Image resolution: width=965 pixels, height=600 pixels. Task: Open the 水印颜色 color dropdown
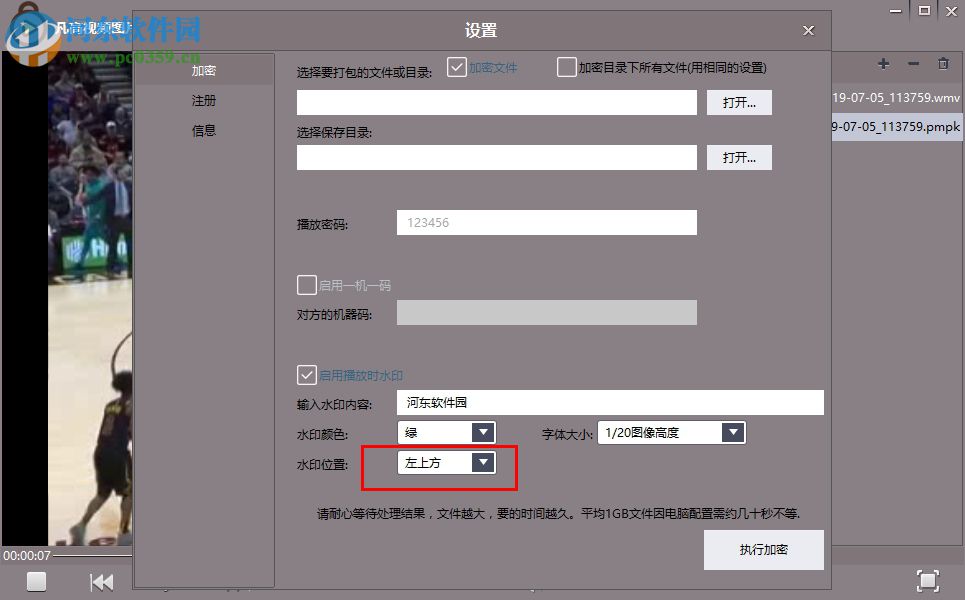click(484, 432)
